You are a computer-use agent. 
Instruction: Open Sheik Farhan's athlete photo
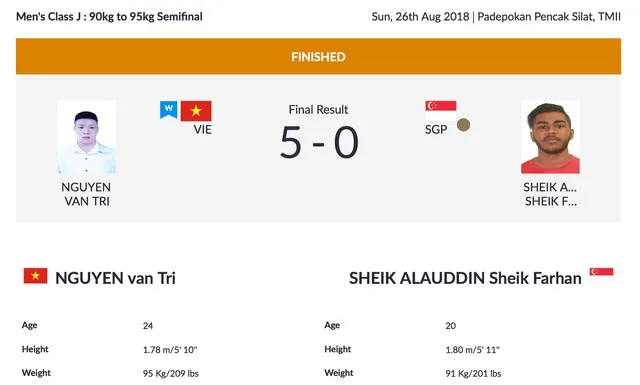click(x=550, y=137)
